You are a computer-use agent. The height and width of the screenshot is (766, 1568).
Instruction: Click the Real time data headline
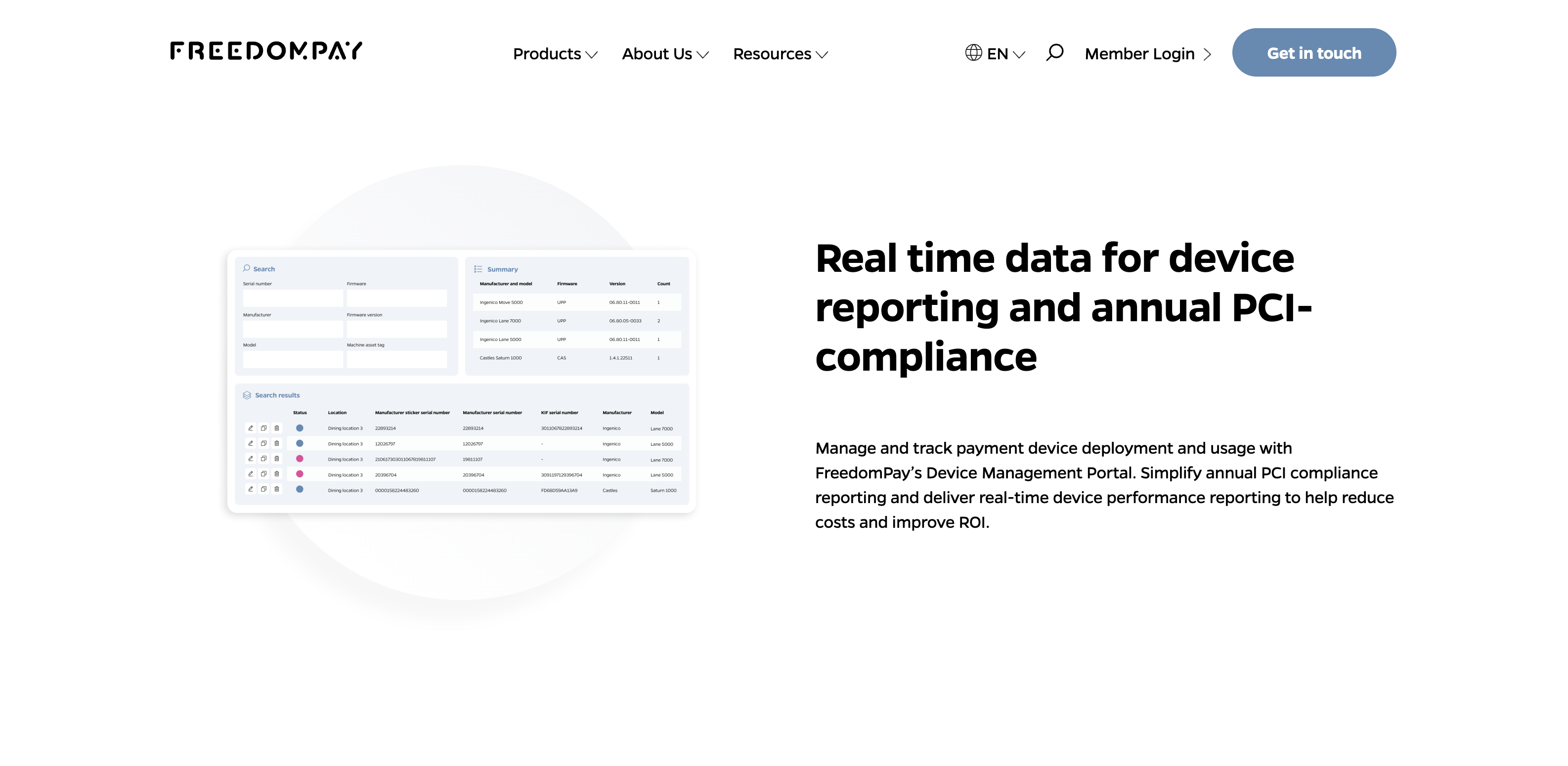coord(1063,306)
